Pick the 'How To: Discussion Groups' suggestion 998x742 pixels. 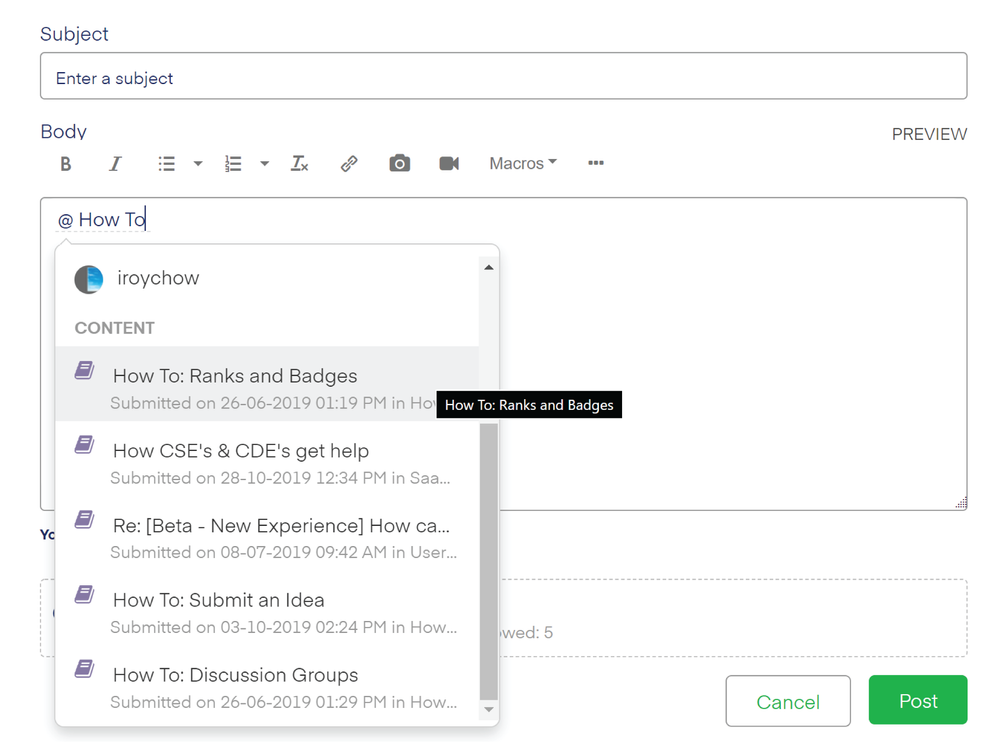235,676
